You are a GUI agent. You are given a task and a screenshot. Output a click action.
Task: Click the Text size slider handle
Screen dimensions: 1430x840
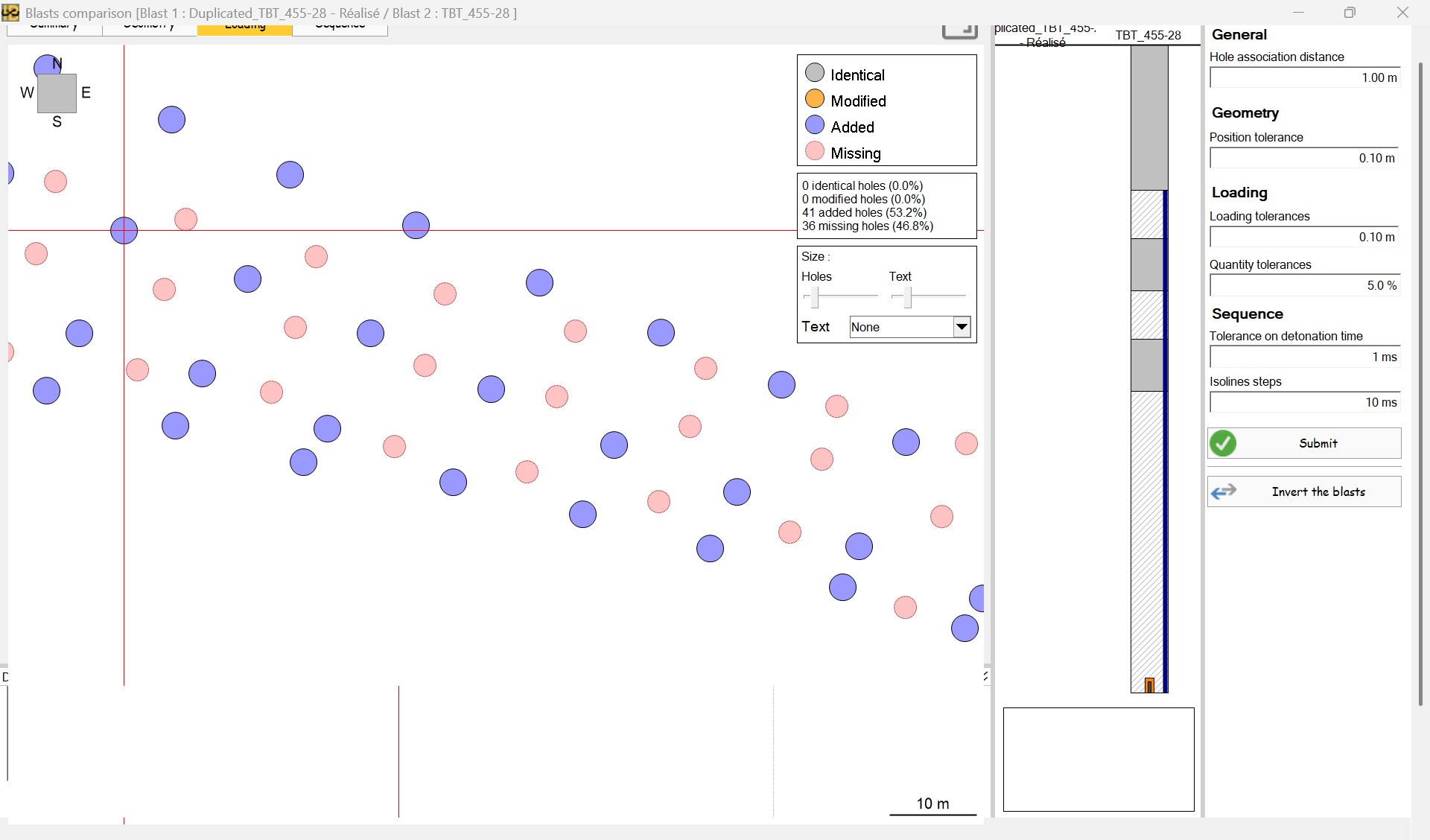point(907,297)
